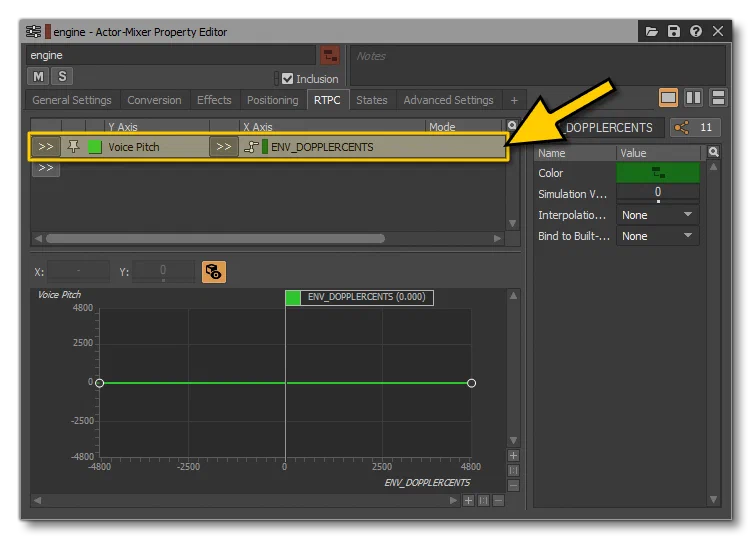Screen dimensions: 752x540
Task: Click the X coordinate input field
Action: point(79,271)
